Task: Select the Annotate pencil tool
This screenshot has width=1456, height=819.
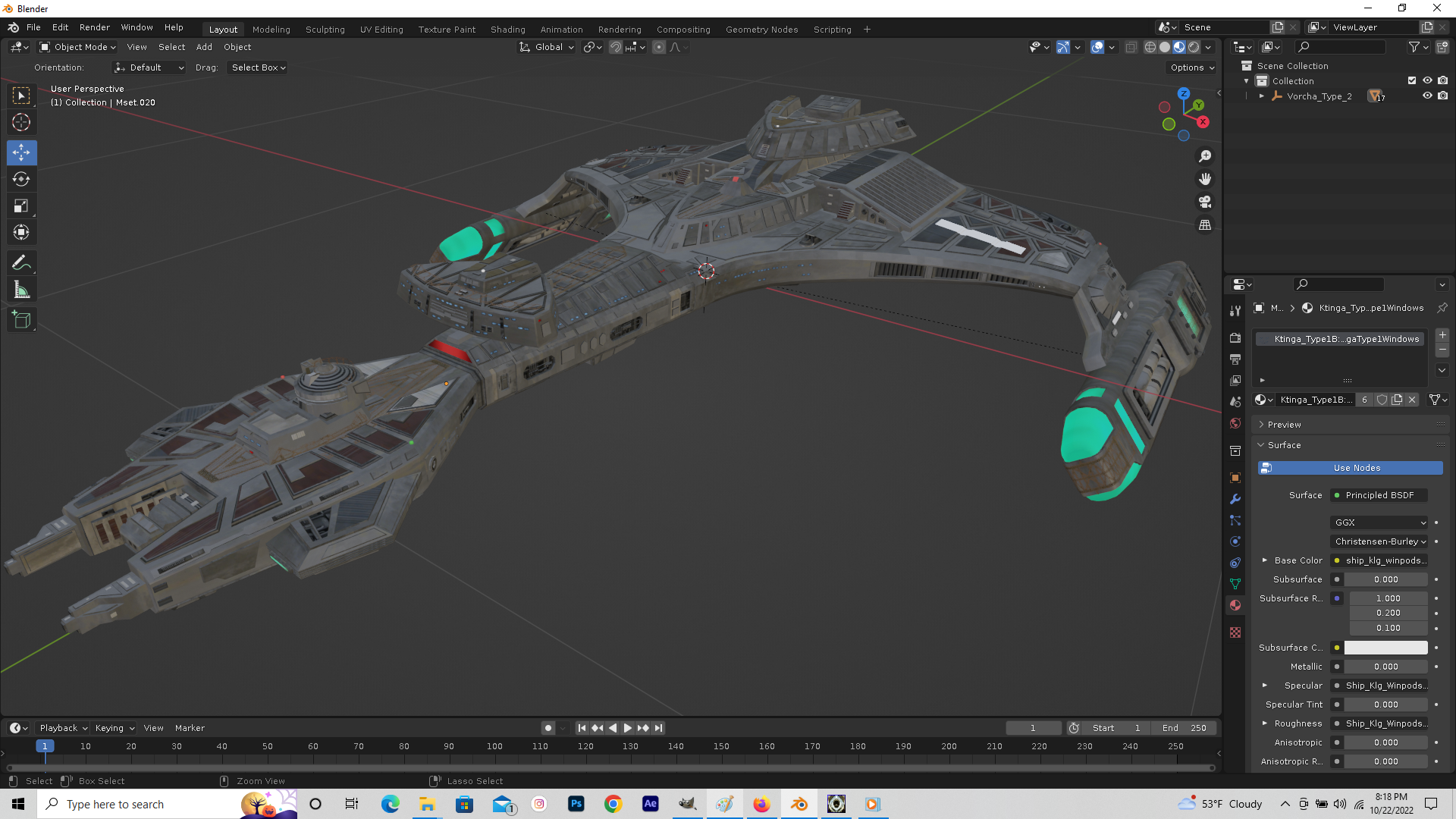Action: (x=21, y=263)
